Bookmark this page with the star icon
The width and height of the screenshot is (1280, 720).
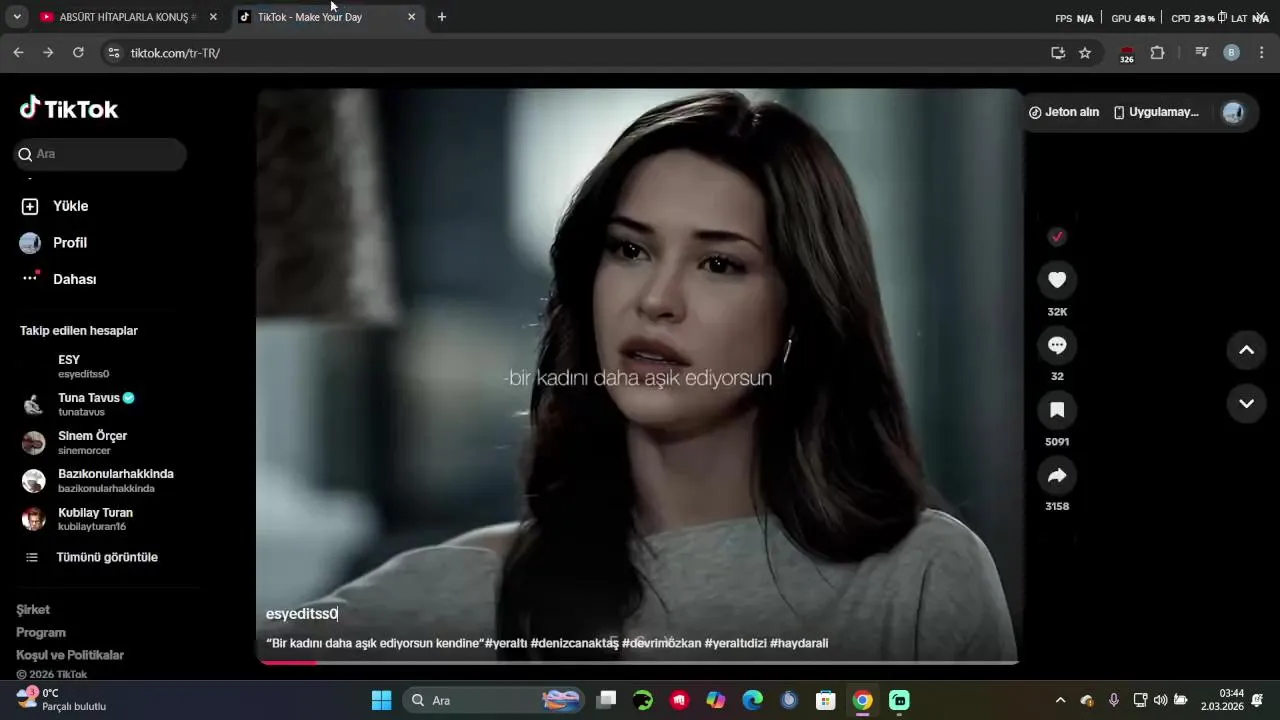tap(1085, 53)
